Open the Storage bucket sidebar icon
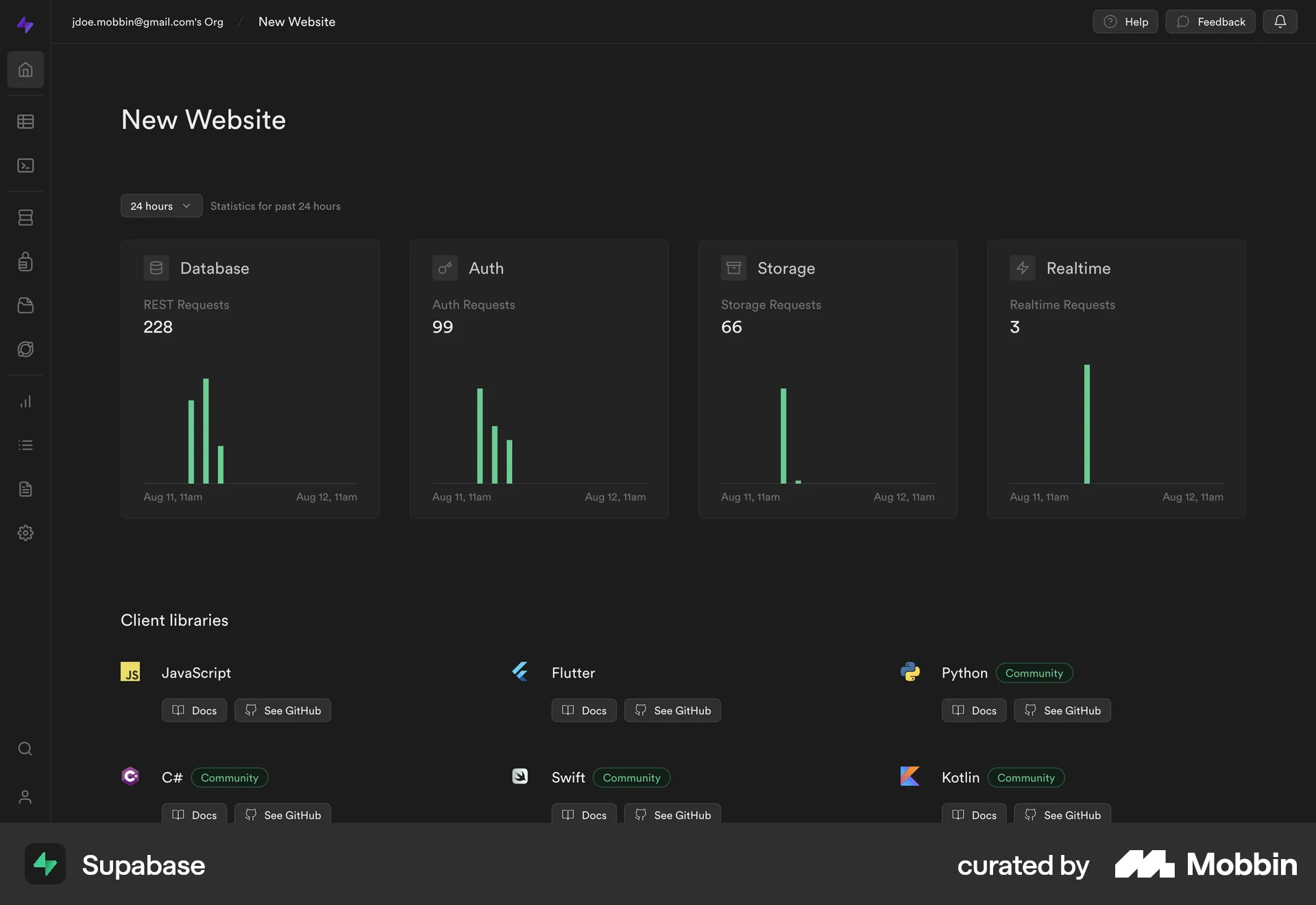 click(25, 306)
